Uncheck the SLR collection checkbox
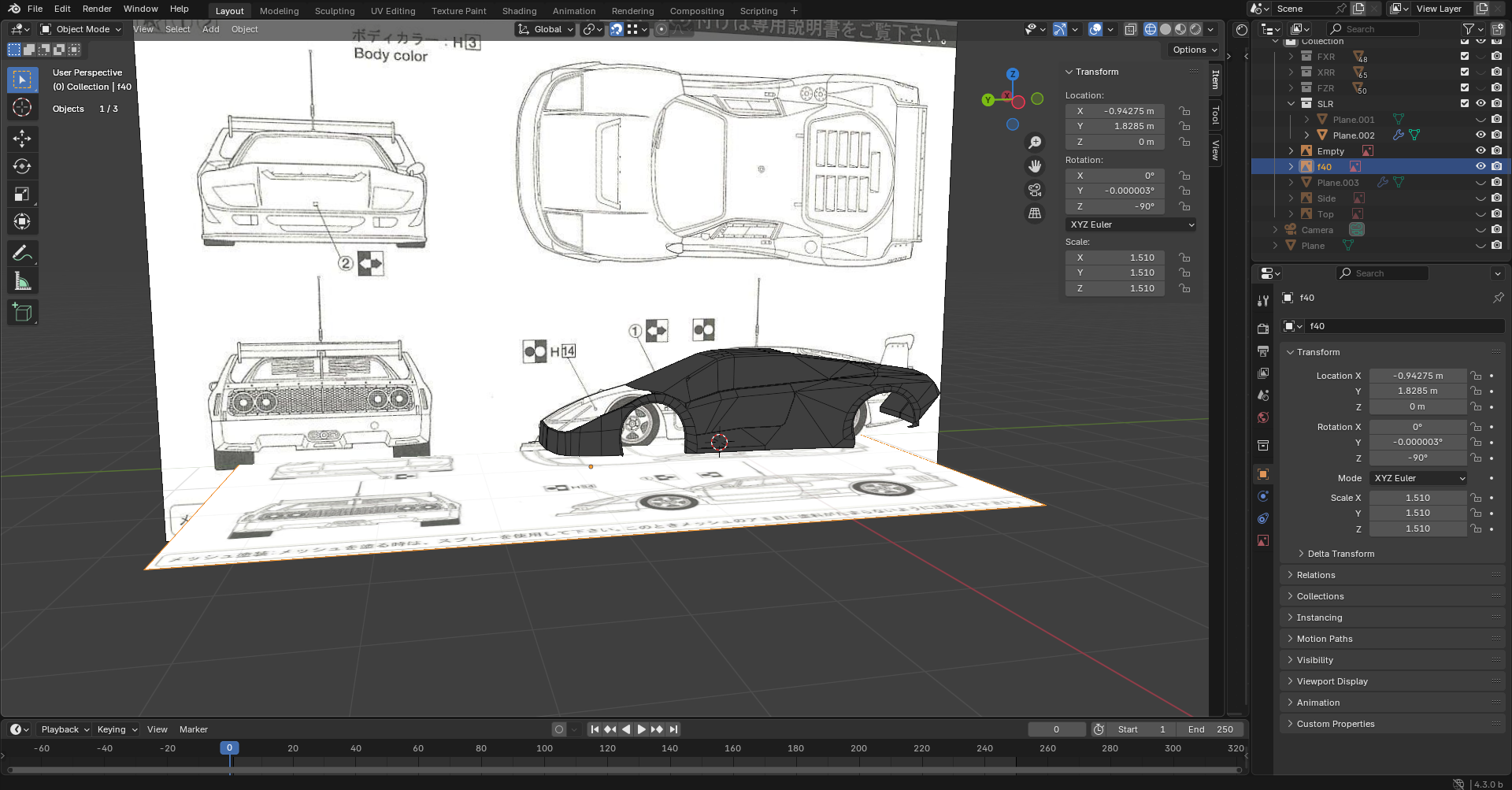1512x790 pixels. (x=1465, y=103)
